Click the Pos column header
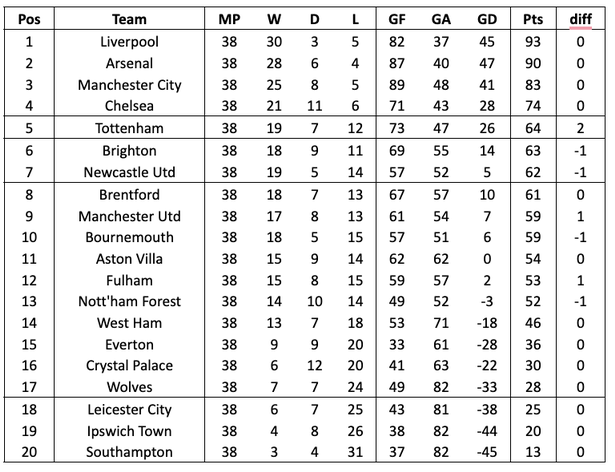This screenshot has height=472, width=615. [x=29, y=19]
